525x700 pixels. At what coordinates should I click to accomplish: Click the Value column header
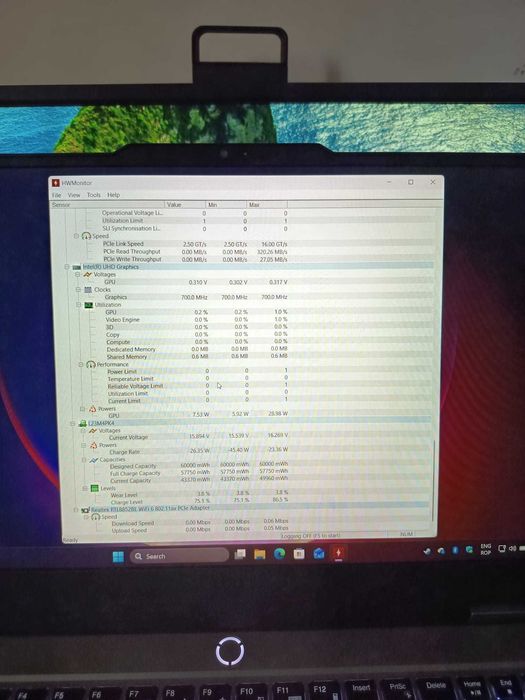[185, 204]
